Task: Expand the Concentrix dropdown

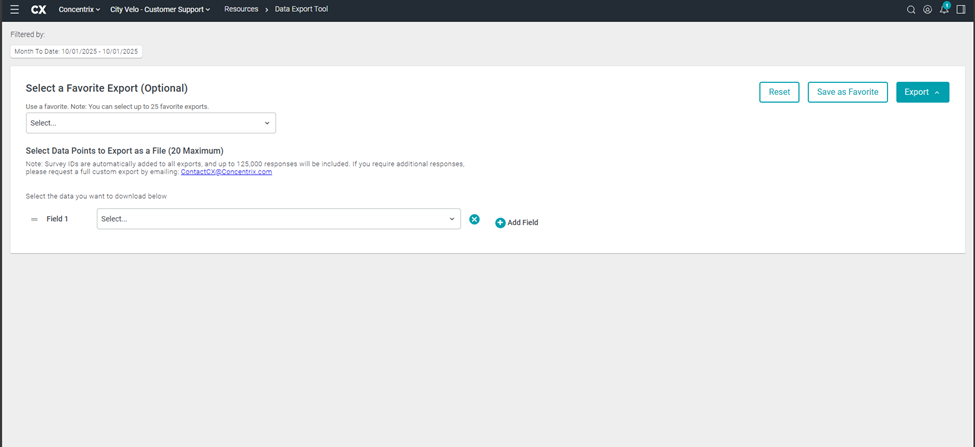Action: [79, 9]
